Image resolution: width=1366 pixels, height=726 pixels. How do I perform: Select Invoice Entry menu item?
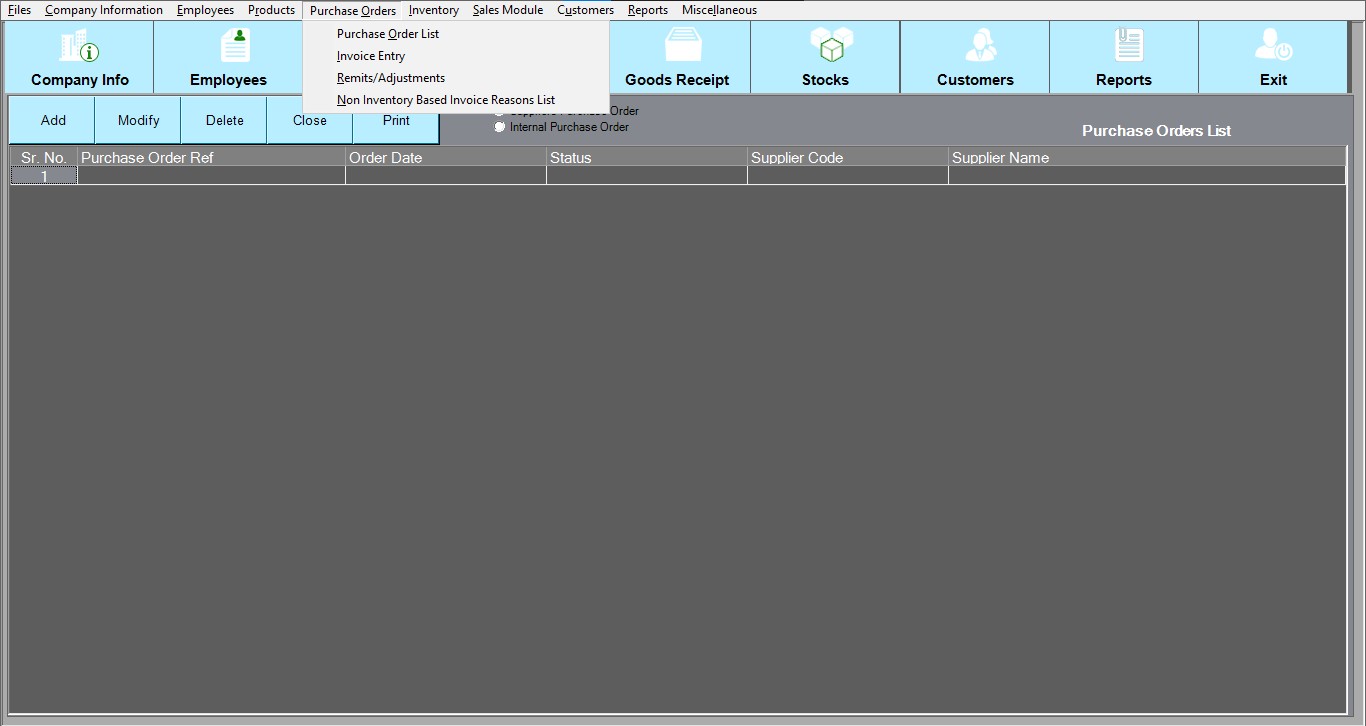[x=371, y=56]
